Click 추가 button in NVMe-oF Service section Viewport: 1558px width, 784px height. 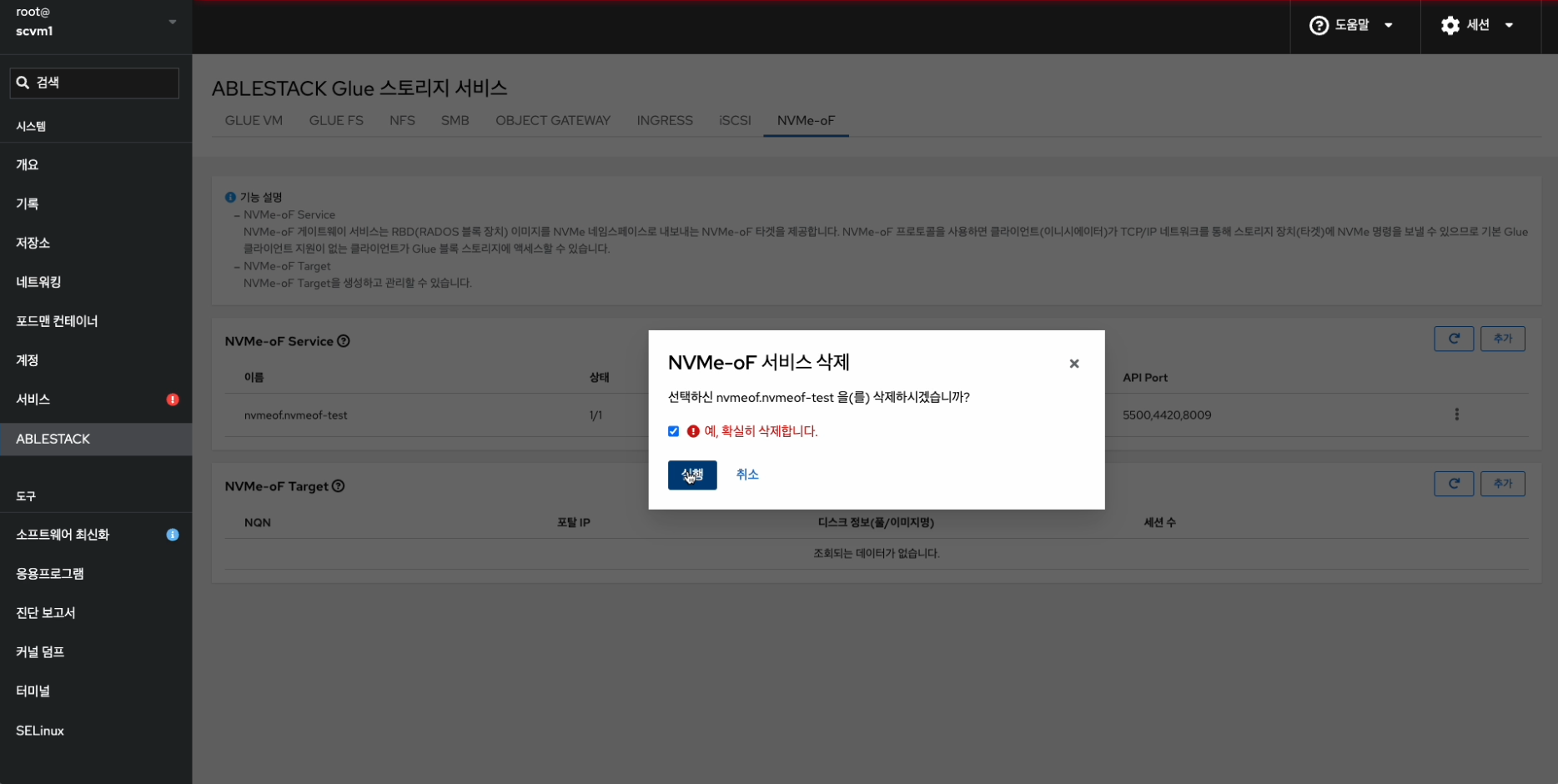(x=1502, y=339)
